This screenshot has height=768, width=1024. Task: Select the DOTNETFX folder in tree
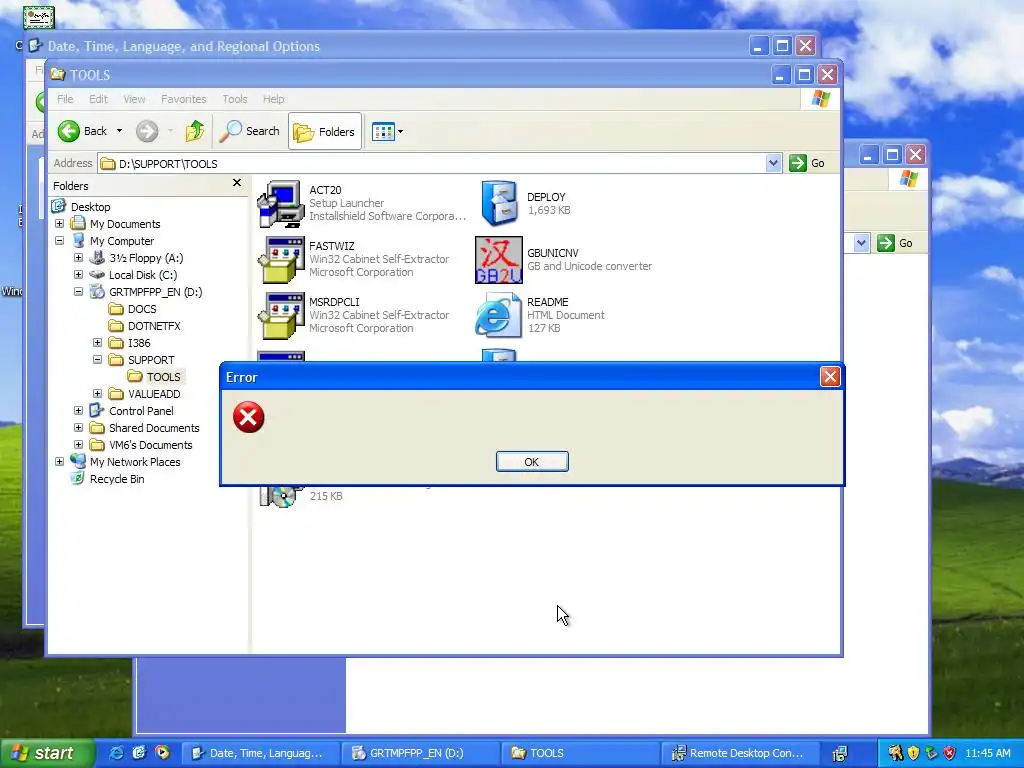tap(154, 326)
